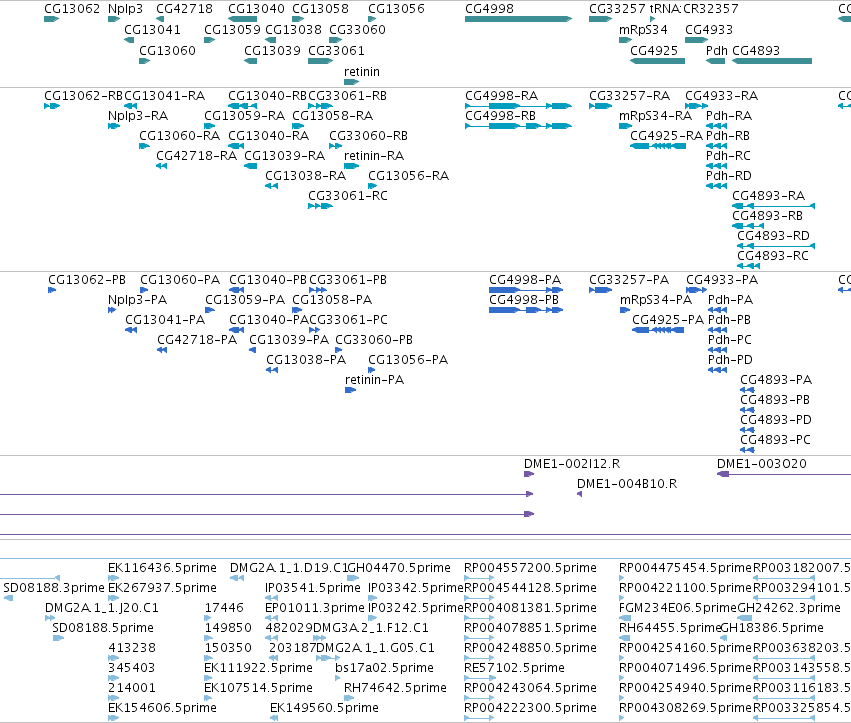Screen dimensions: 851x723
Task: Select the CG4925-RA transcript label
Action: click(x=666, y=136)
